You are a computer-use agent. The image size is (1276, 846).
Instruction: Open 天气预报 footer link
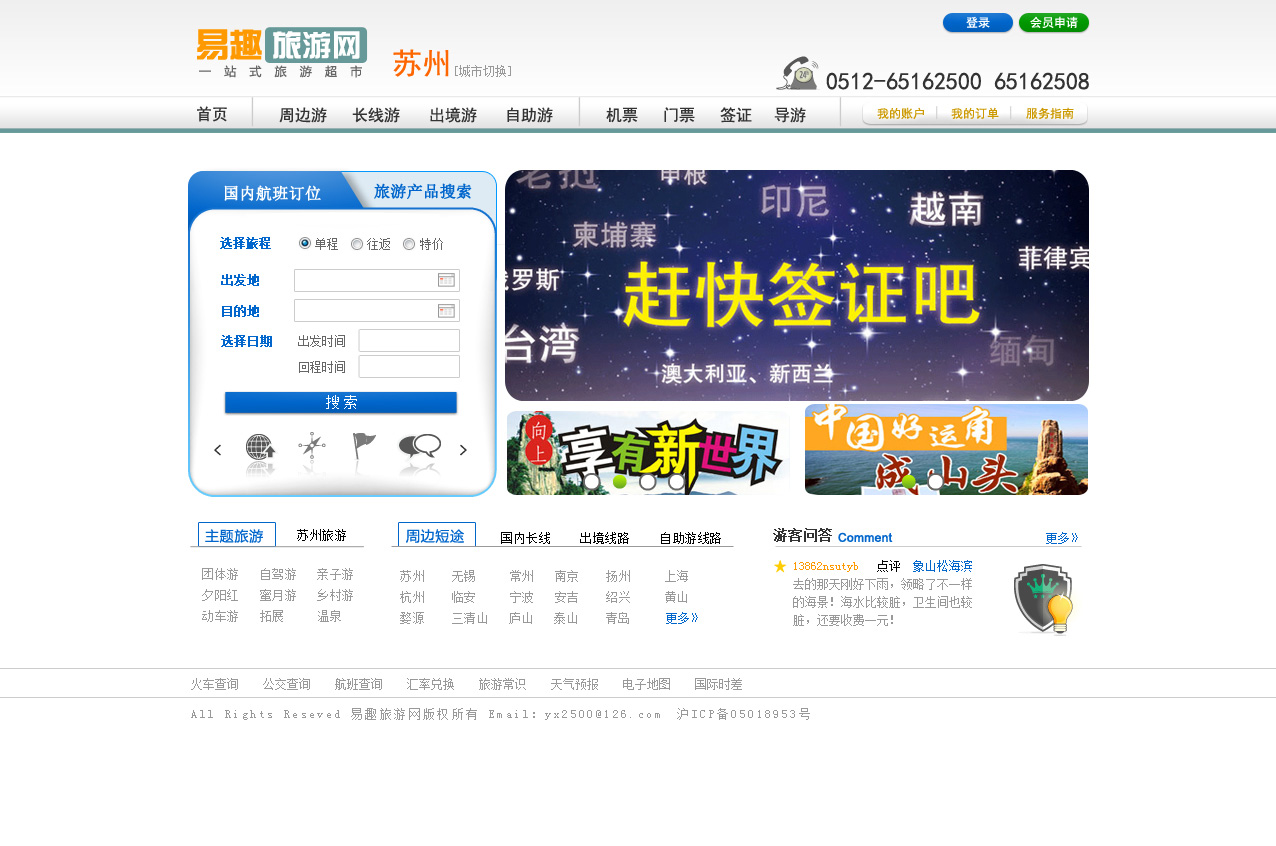[575, 685]
